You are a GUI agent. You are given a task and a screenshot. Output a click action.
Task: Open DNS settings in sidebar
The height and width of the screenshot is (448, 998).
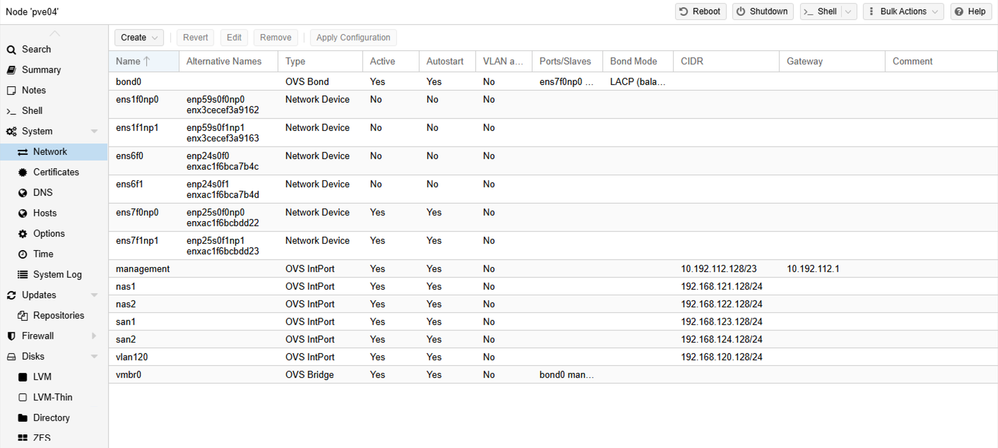click(x=42, y=193)
